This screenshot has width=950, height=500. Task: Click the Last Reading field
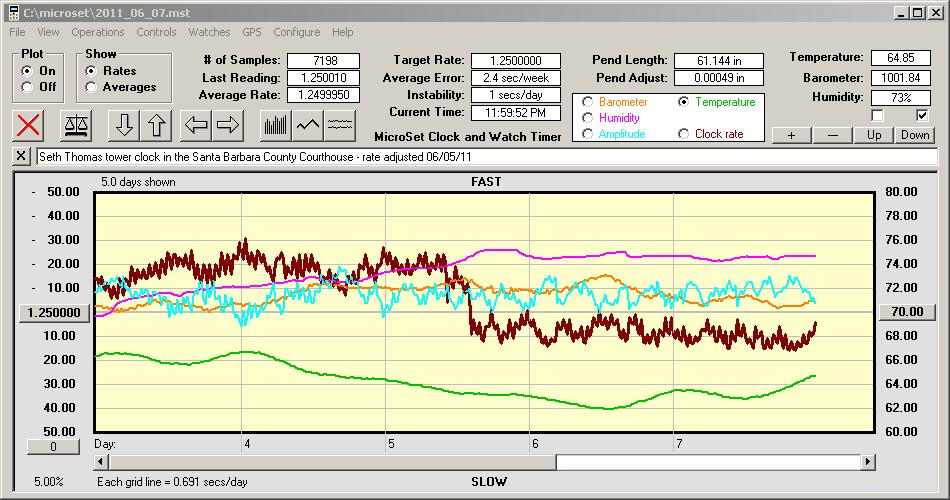tap(324, 78)
